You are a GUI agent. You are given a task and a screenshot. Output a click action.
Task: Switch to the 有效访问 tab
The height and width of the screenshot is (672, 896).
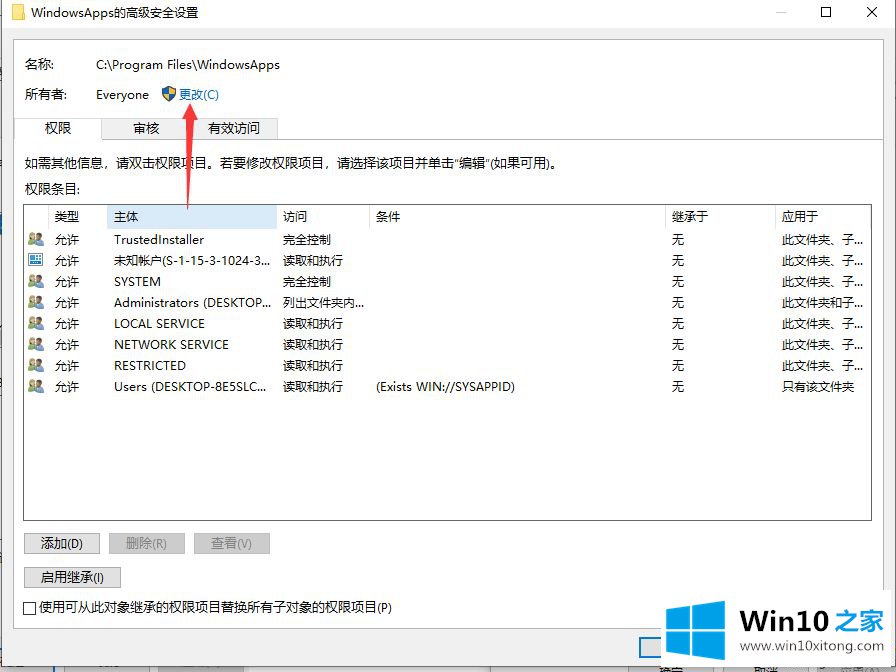234,129
